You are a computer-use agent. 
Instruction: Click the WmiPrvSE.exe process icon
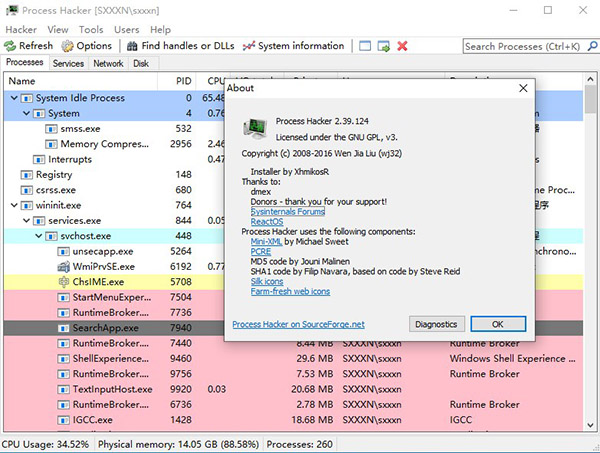(64, 267)
